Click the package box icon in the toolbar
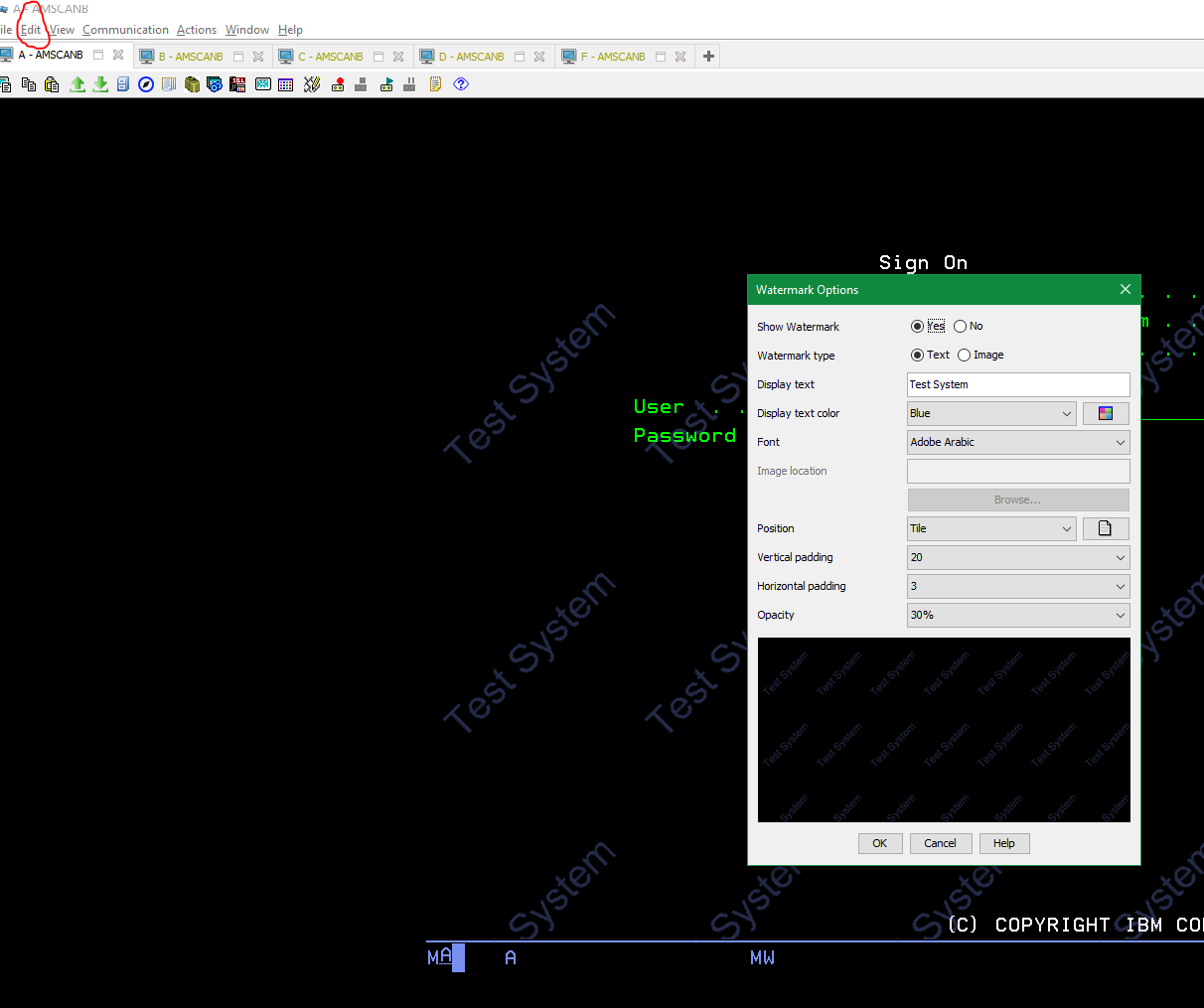The width and height of the screenshot is (1204, 1008). (192, 84)
